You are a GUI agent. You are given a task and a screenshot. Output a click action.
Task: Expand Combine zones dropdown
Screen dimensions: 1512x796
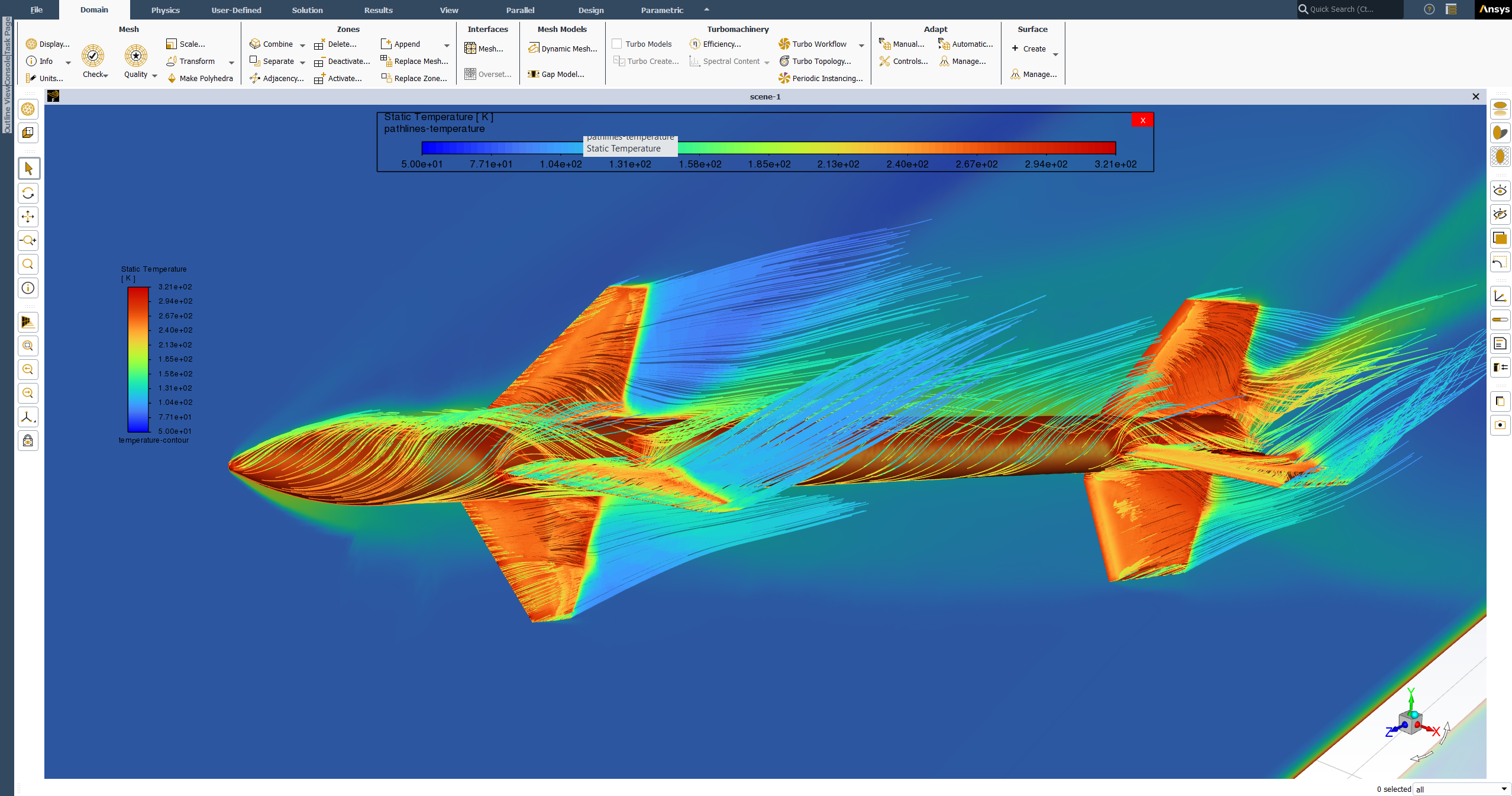pos(302,45)
